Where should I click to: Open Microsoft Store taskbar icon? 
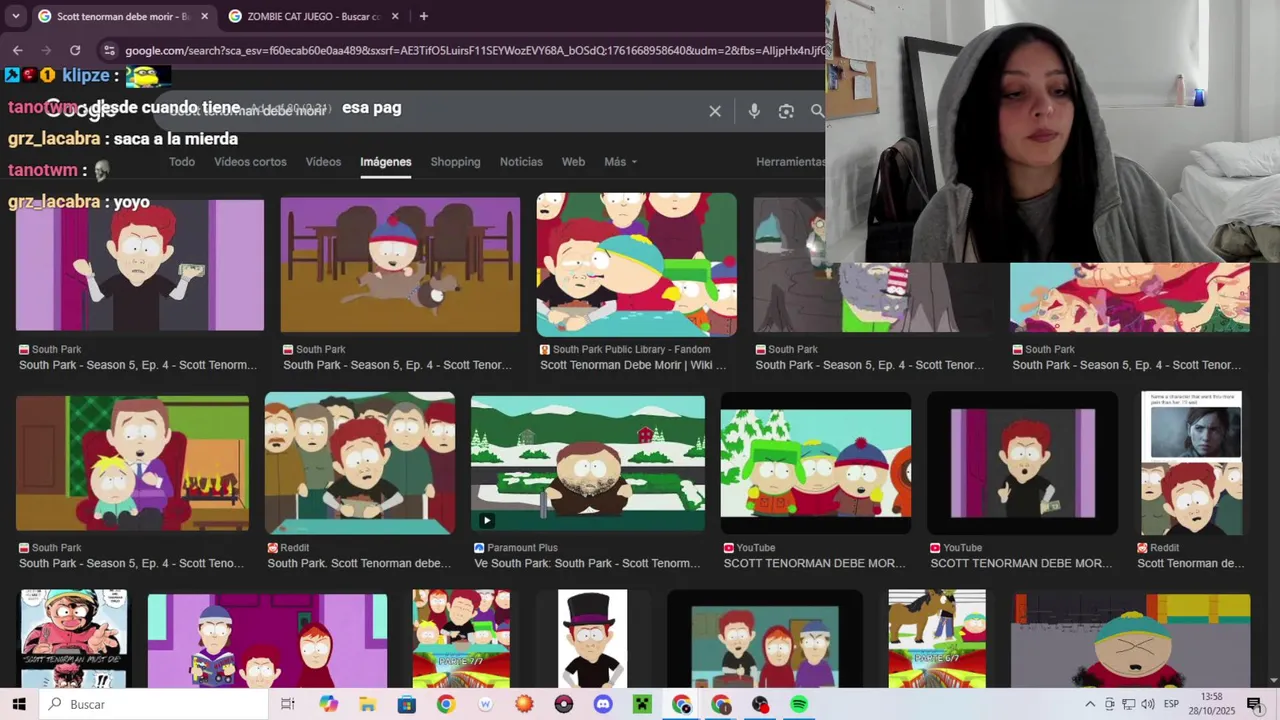click(407, 704)
